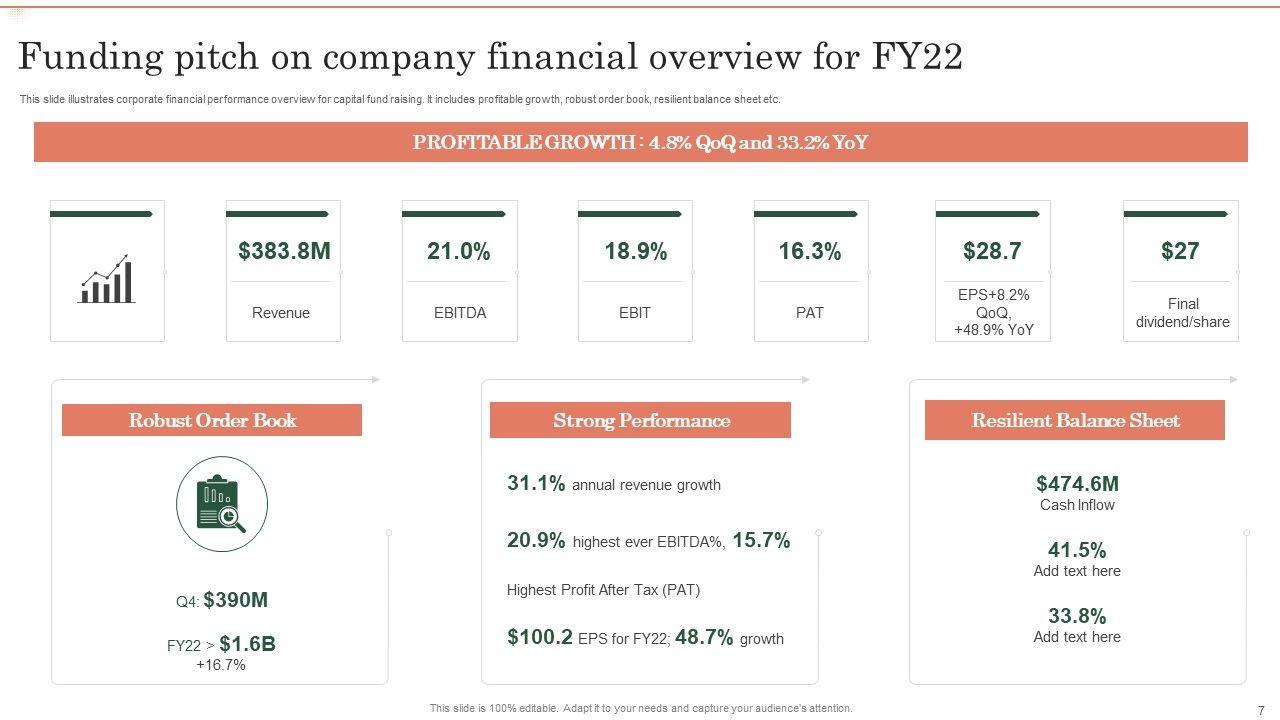Click the $27 final dividend card
Screen dimensions: 1280x720
(1180, 271)
